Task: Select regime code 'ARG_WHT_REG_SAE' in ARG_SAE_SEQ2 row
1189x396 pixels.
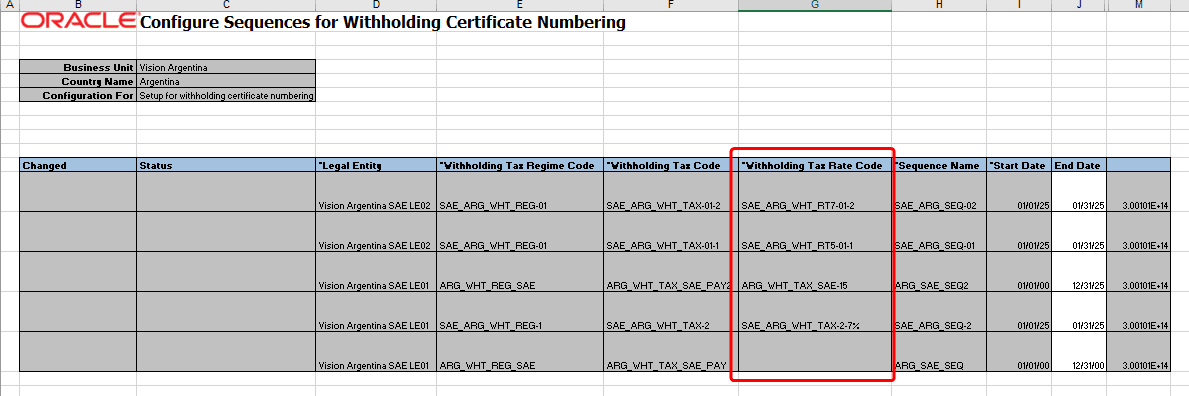Action: click(x=520, y=272)
